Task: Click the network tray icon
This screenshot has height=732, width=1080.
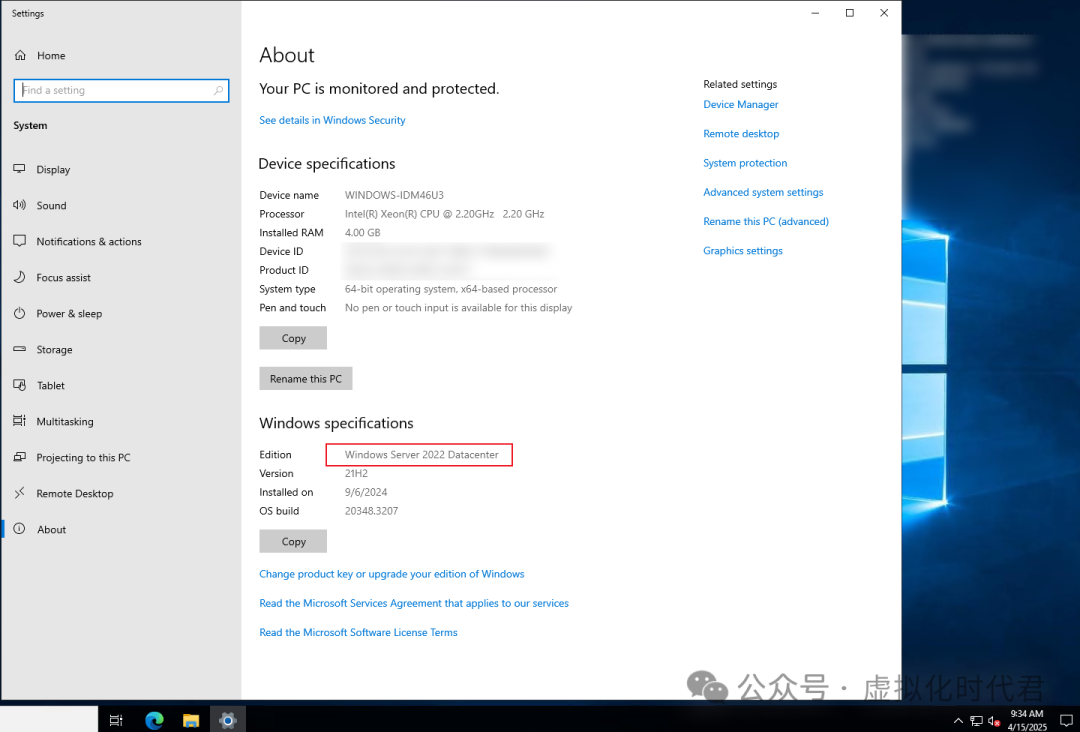Action: click(x=976, y=721)
